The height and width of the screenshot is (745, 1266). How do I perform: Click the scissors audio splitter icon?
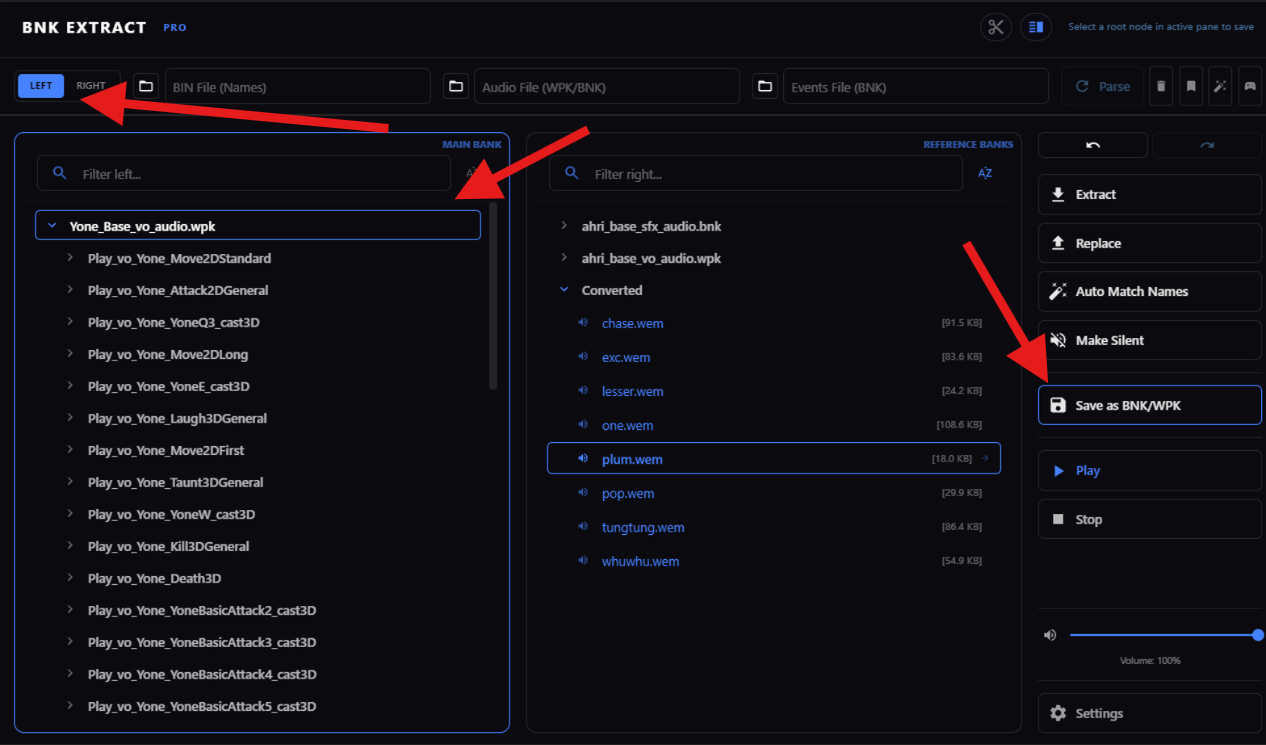click(995, 27)
